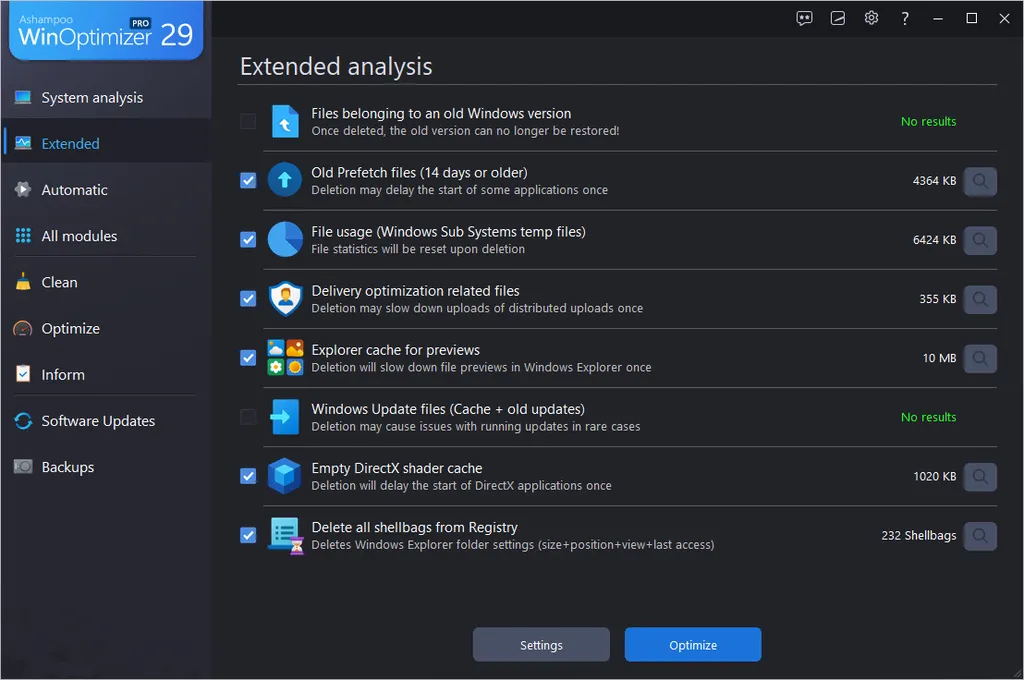Open Software Updates section
The height and width of the screenshot is (680, 1024).
click(106, 421)
